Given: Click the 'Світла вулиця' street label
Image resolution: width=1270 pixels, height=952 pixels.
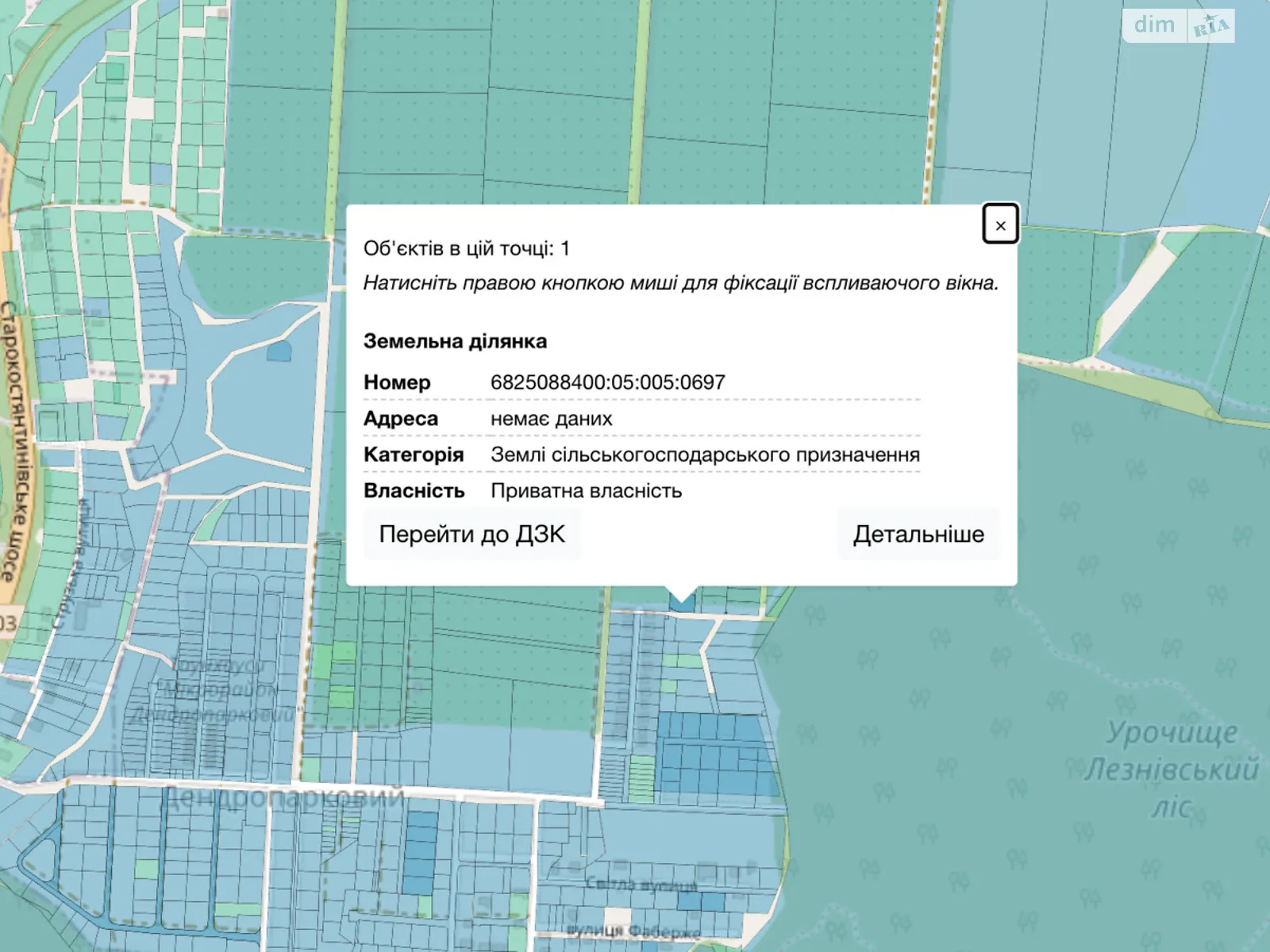Looking at the screenshot, I should 641,884.
